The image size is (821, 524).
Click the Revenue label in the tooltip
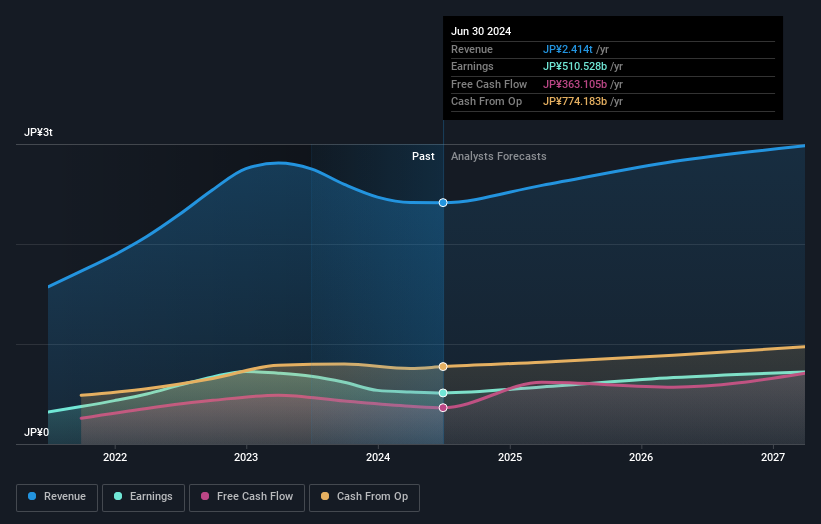click(472, 49)
